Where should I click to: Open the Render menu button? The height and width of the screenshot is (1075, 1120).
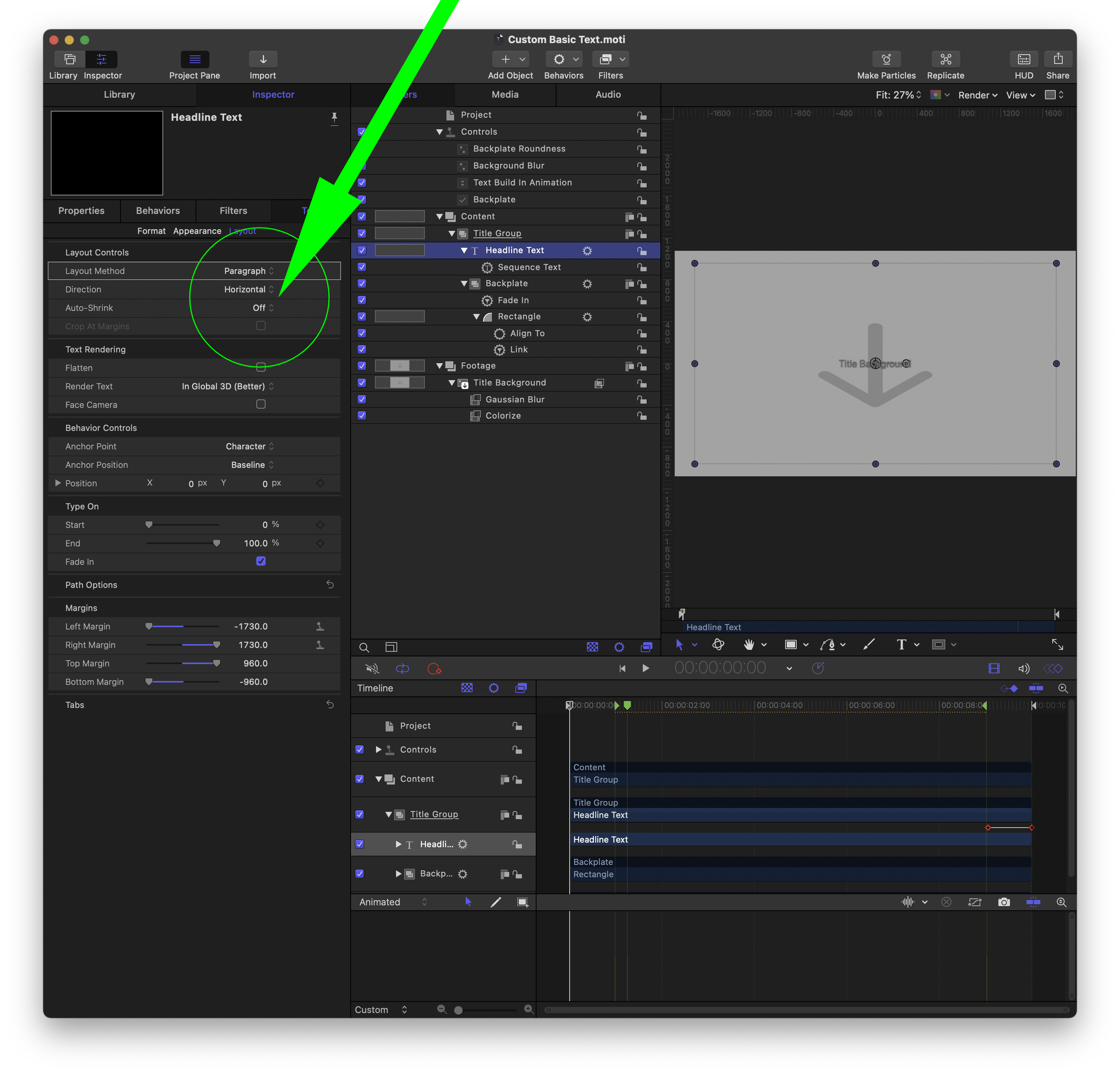(977, 95)
